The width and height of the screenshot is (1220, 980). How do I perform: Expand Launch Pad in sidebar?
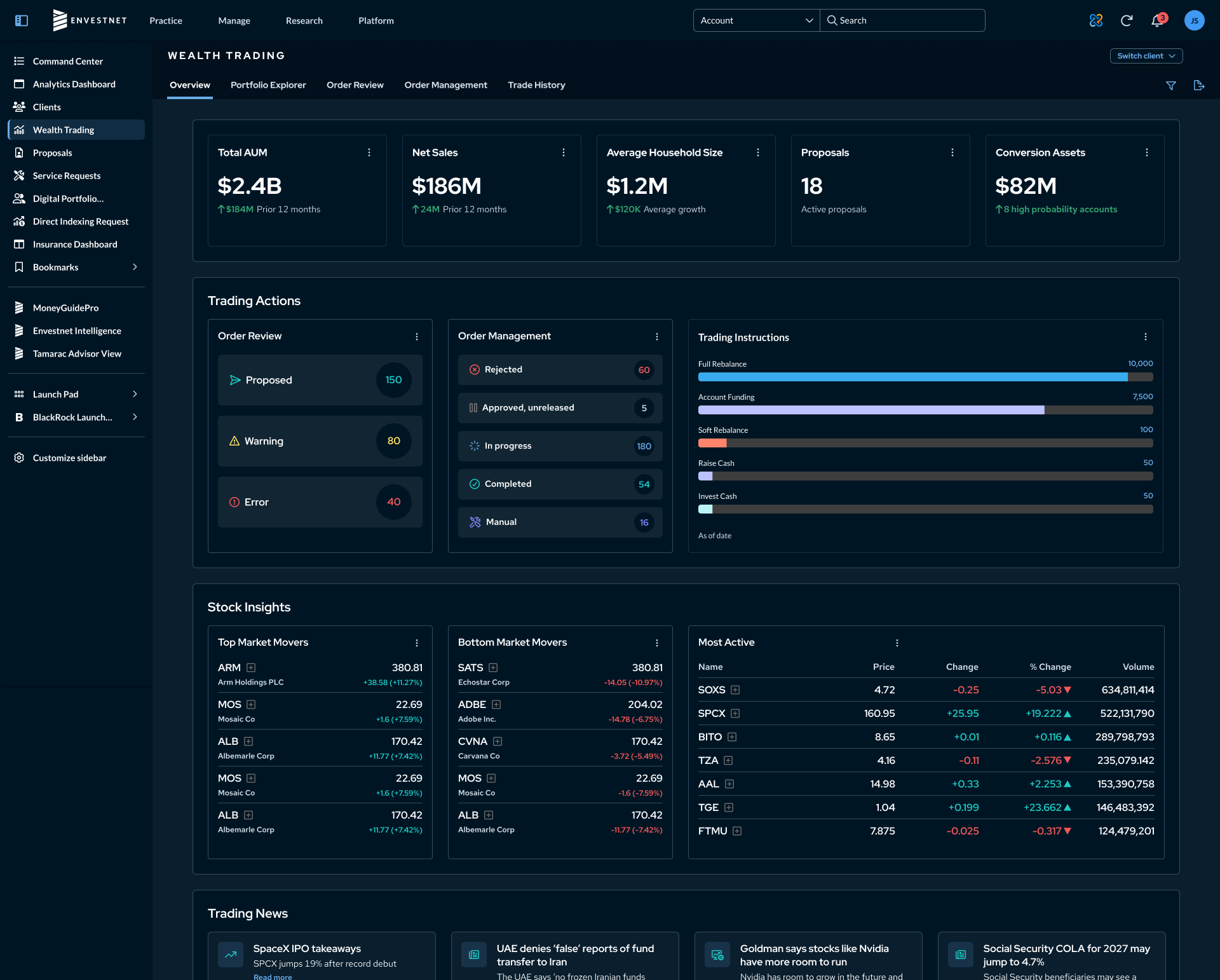pyautogui.click(x=135, y=394)
